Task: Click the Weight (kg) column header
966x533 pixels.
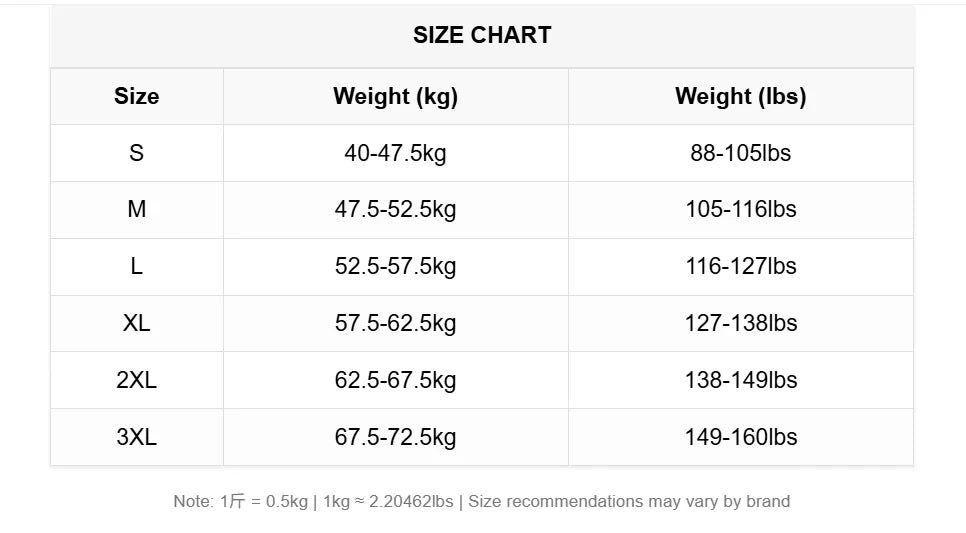Action: click(395, 96)
